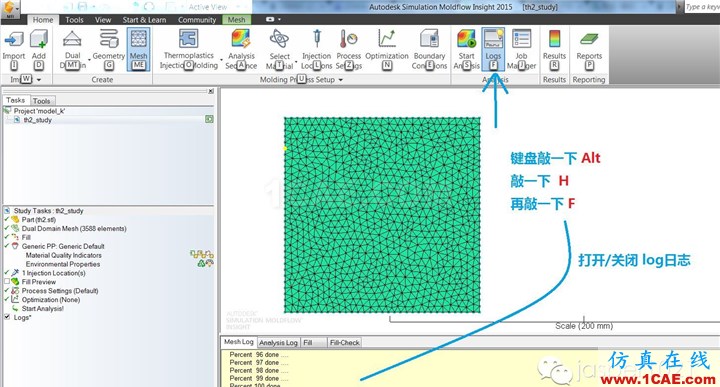Open the Logs ribbon icon
This screenshot has height=387, width=720.
(x=493, y=49)
